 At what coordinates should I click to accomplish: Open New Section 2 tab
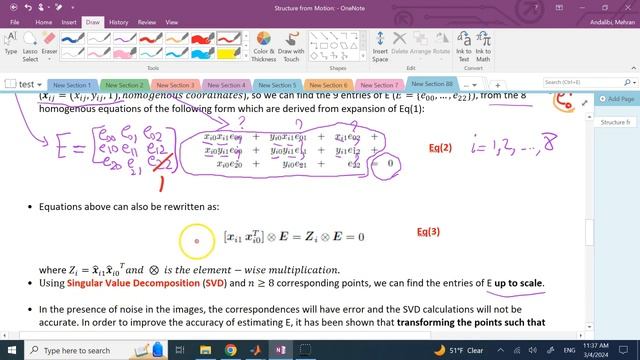click(x=124, y=85)
